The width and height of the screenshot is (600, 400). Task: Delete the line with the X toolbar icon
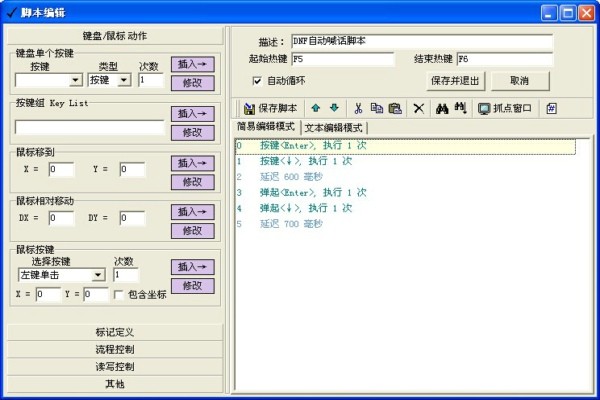pos(419,109)
